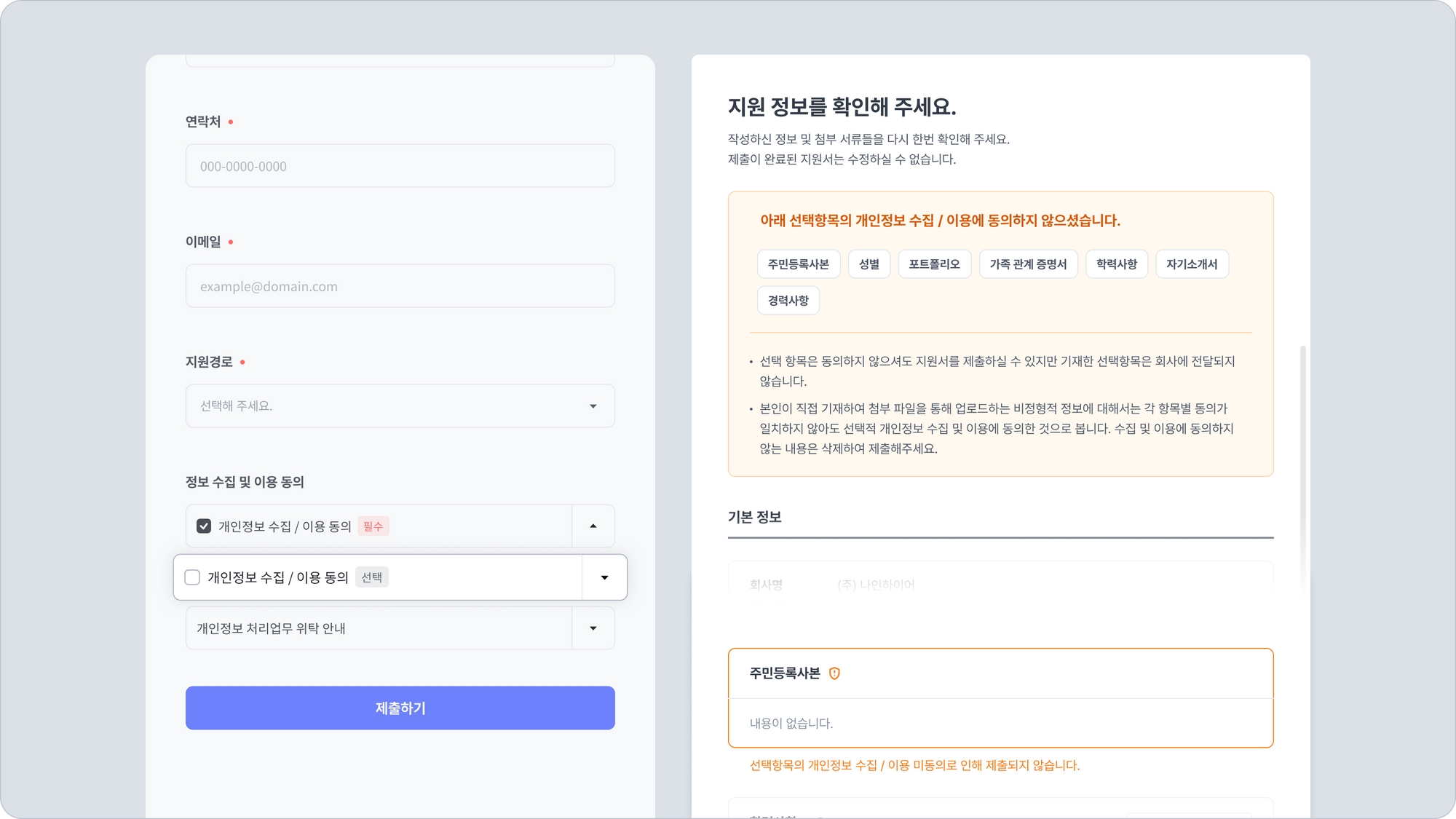Screen dimensions: 1456x819
Task: Select the 주민등록사본 tag chip
Action: coord(798,264)
